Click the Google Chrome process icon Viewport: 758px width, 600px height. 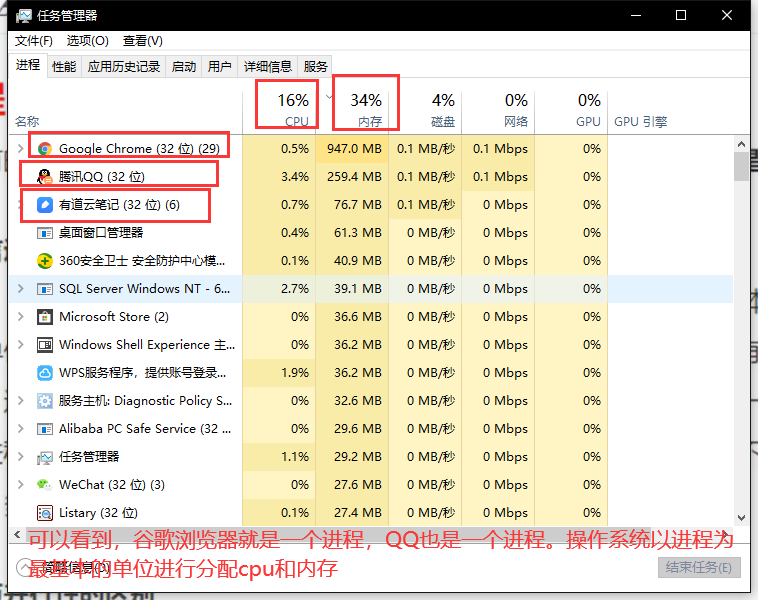click(45, 148)
